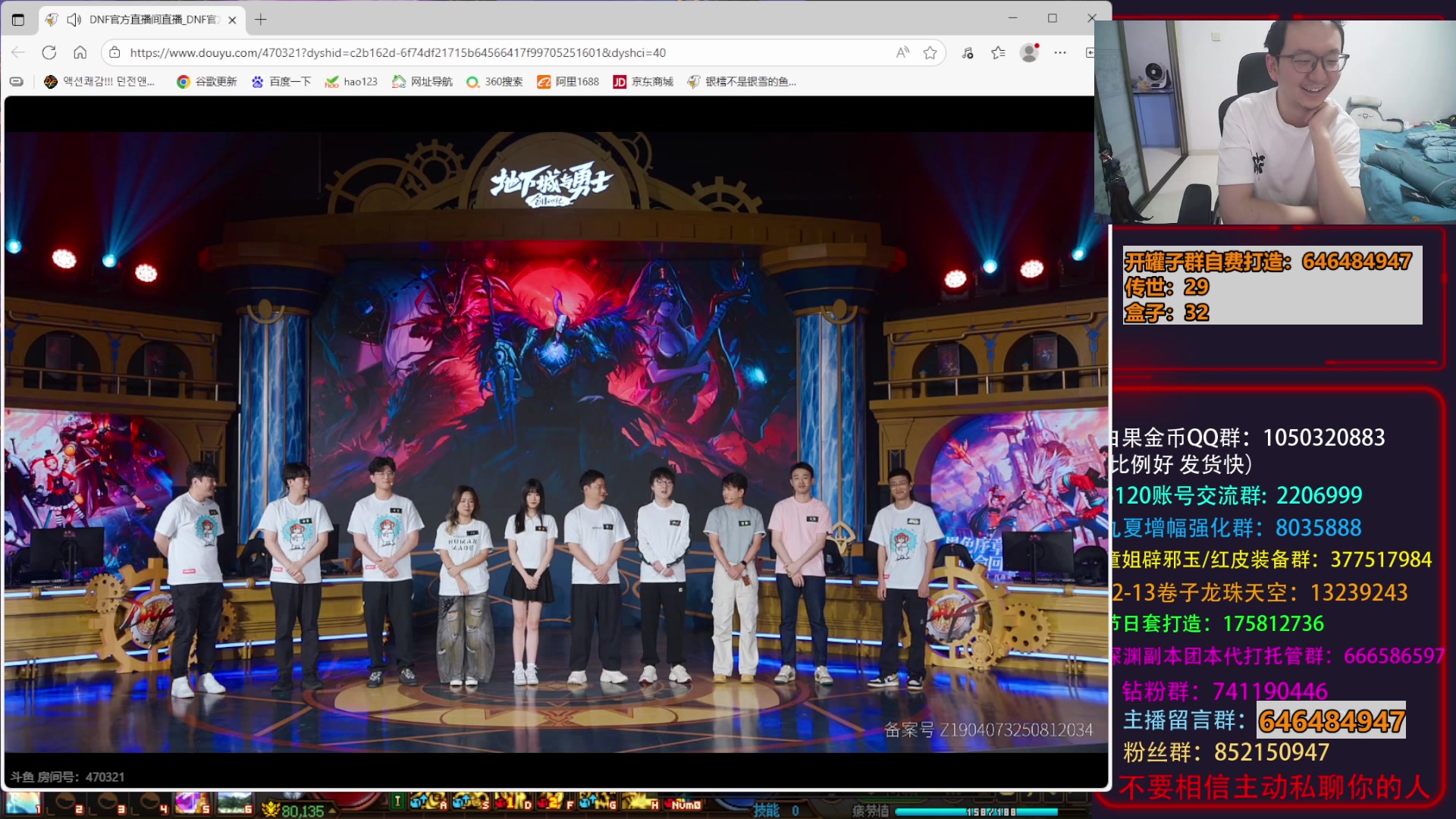Open the 阿里1688 bookmark

click(568, 81)
